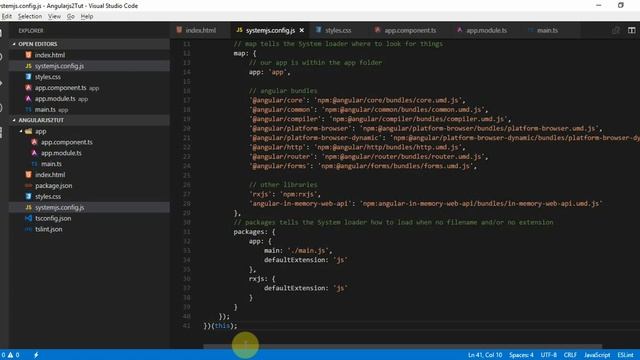This screenshot has width=640, height=360.
Task: Click line number 41 in the gutter
Action: [x=187, y=326]
